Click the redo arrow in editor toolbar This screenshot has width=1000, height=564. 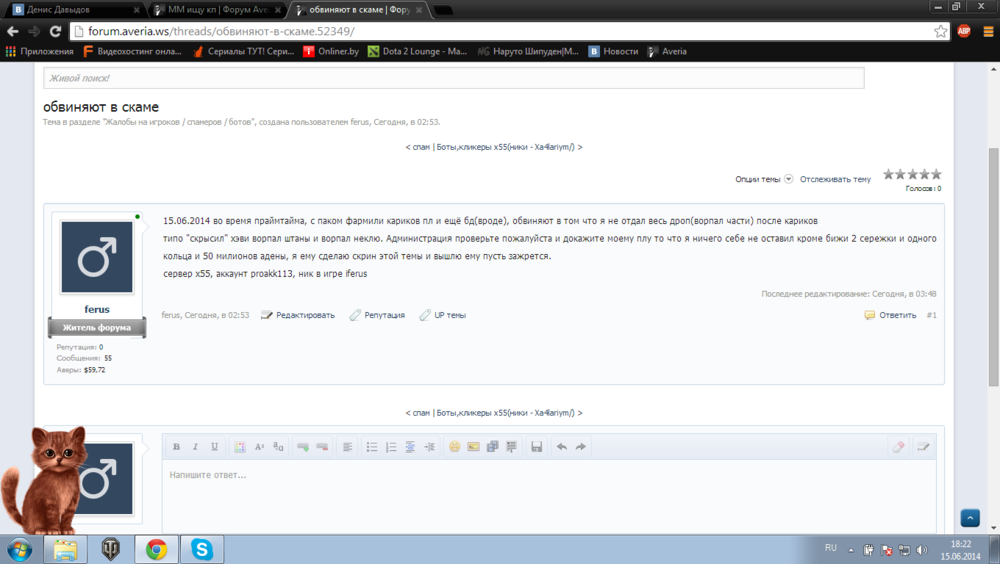pyautogui.click(x=581, y=447)
